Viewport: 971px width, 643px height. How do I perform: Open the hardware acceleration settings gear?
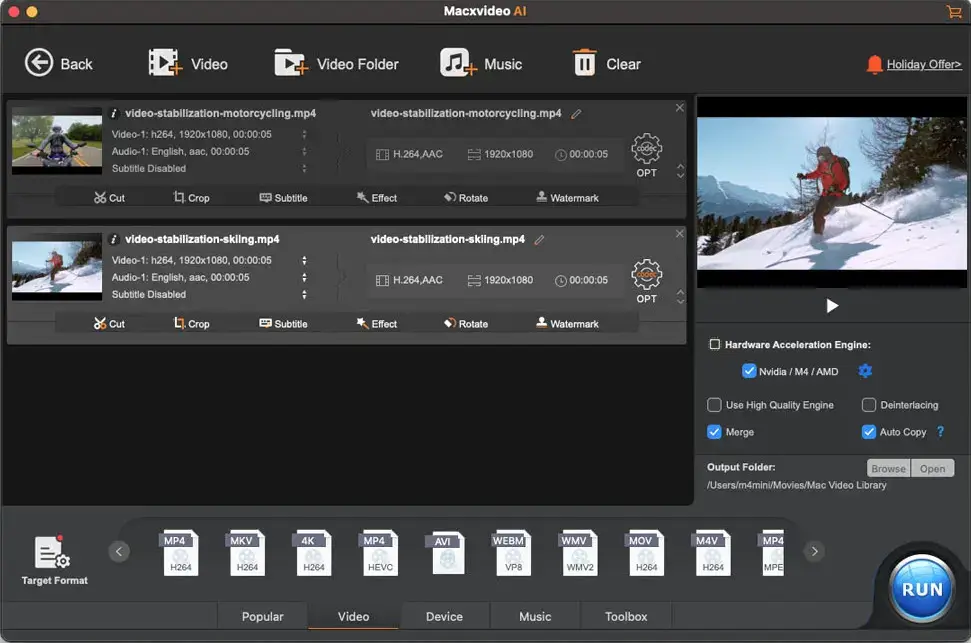[x=865, y=371]
